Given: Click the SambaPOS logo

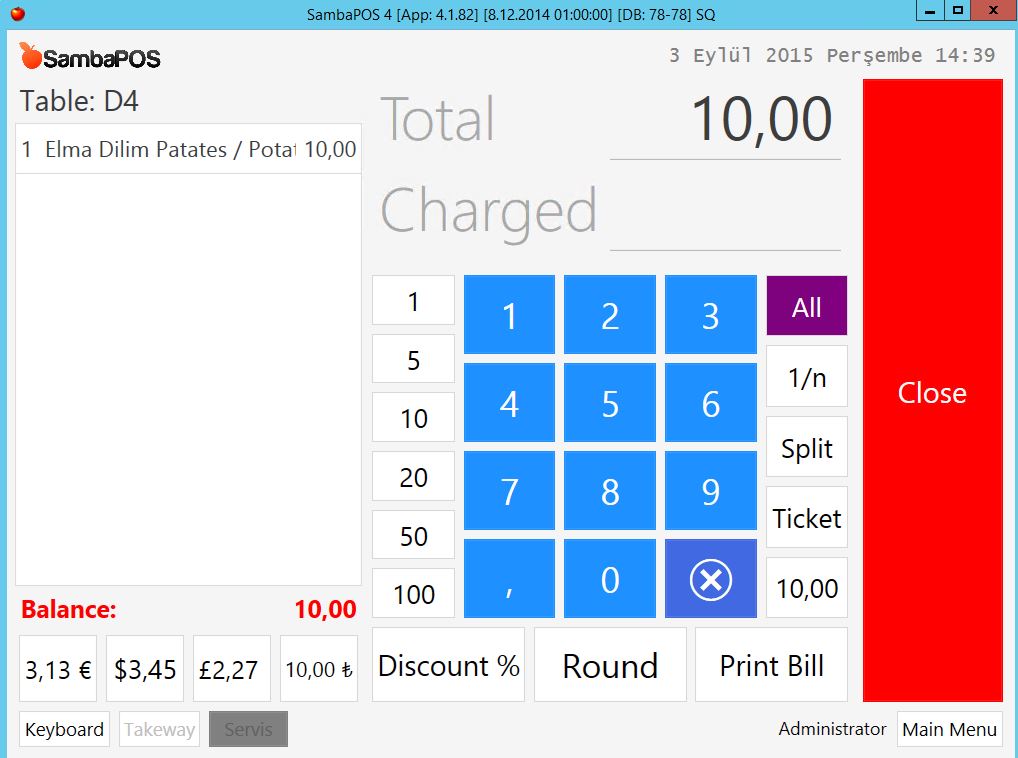Looking at the screenshot, I should click(90, 57).
